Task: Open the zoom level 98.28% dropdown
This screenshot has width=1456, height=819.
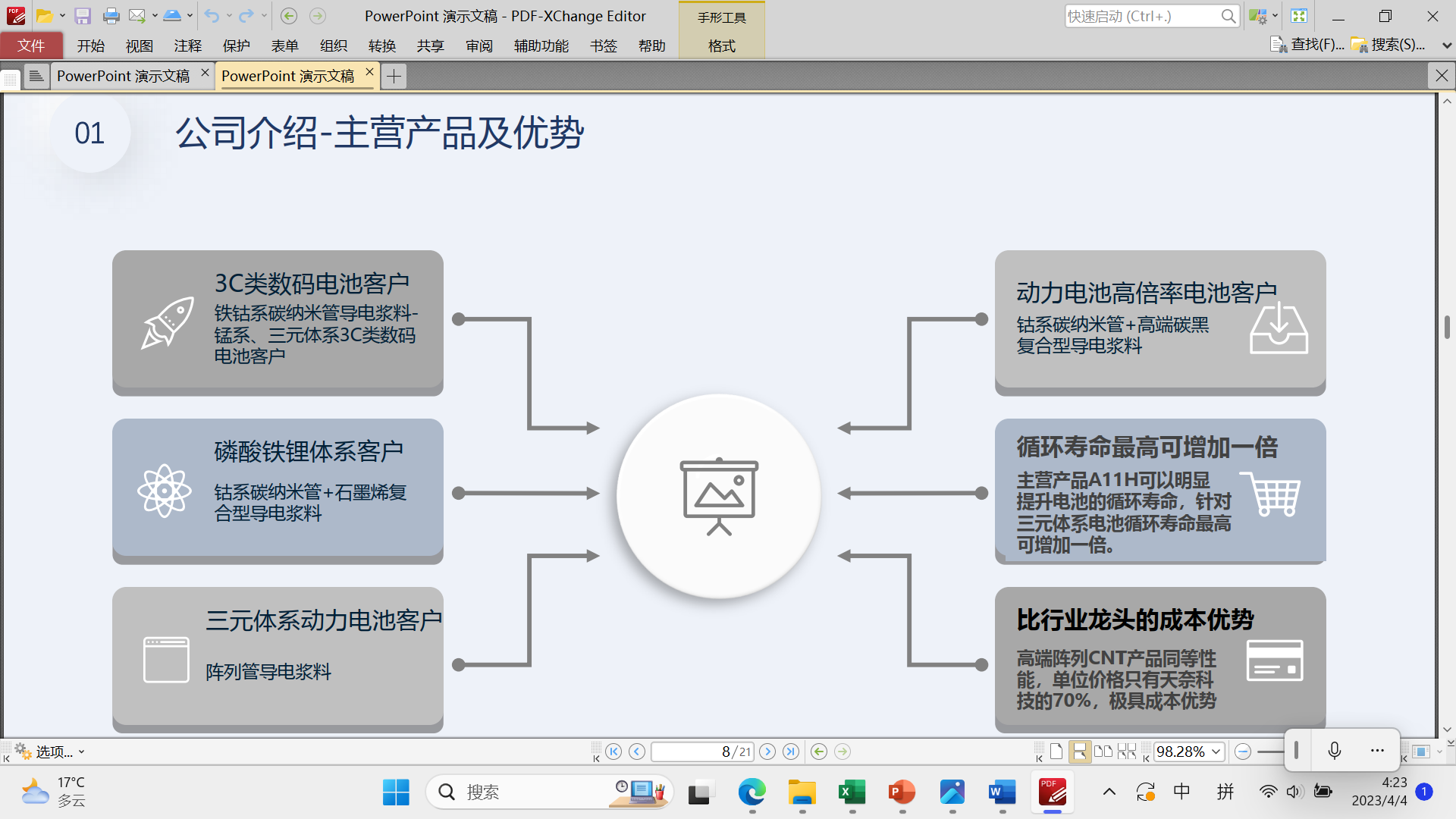Action: (x=1216, y=752)
